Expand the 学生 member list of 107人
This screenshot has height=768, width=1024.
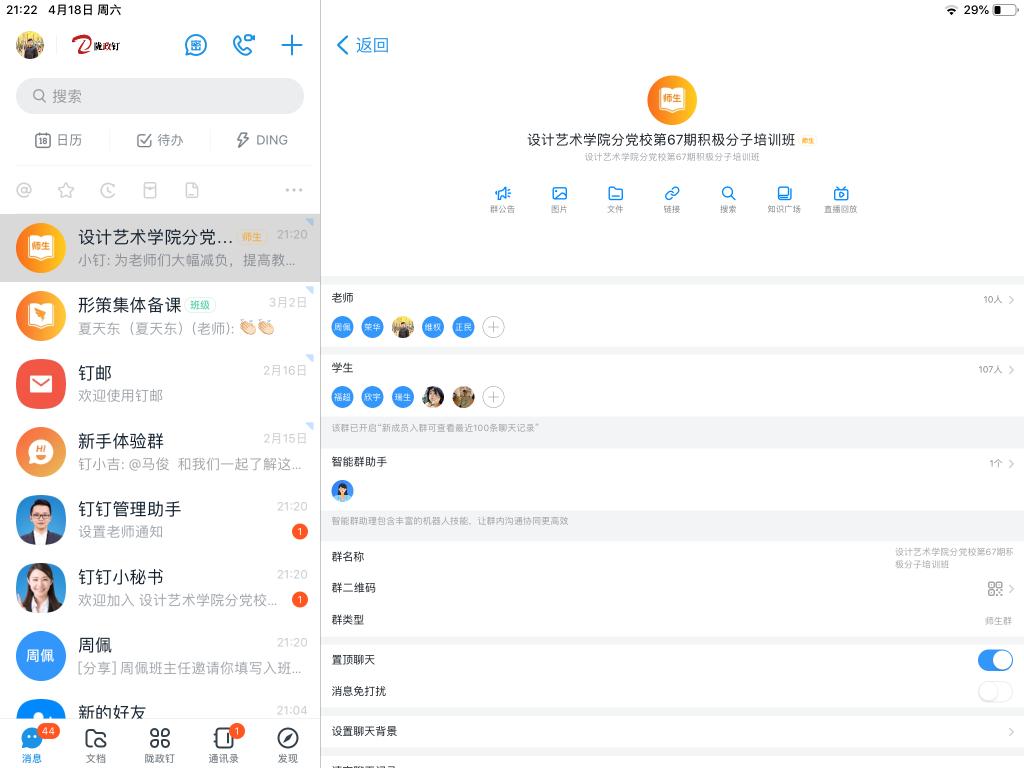tap(996, 369)
